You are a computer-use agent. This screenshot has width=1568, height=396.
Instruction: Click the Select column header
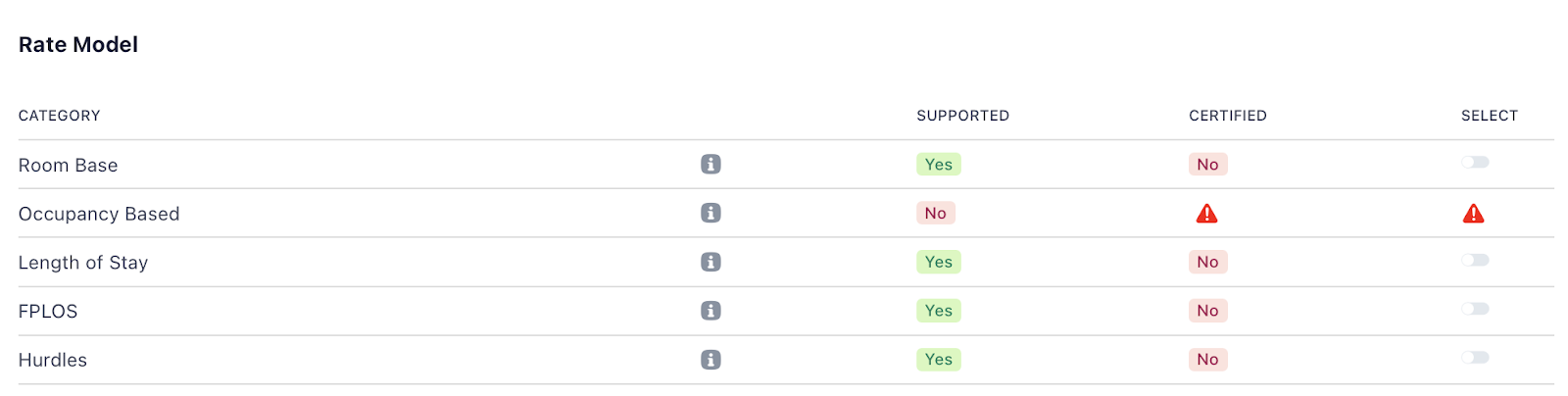(x=1489, y=116)
